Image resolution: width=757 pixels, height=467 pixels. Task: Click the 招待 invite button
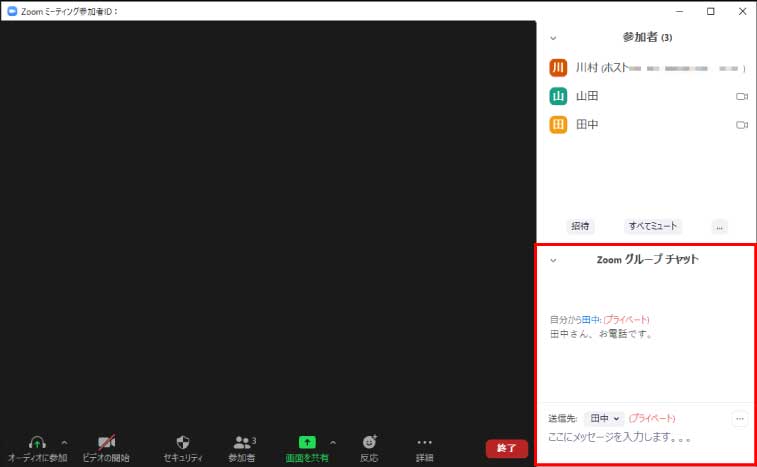coord(580,227)
